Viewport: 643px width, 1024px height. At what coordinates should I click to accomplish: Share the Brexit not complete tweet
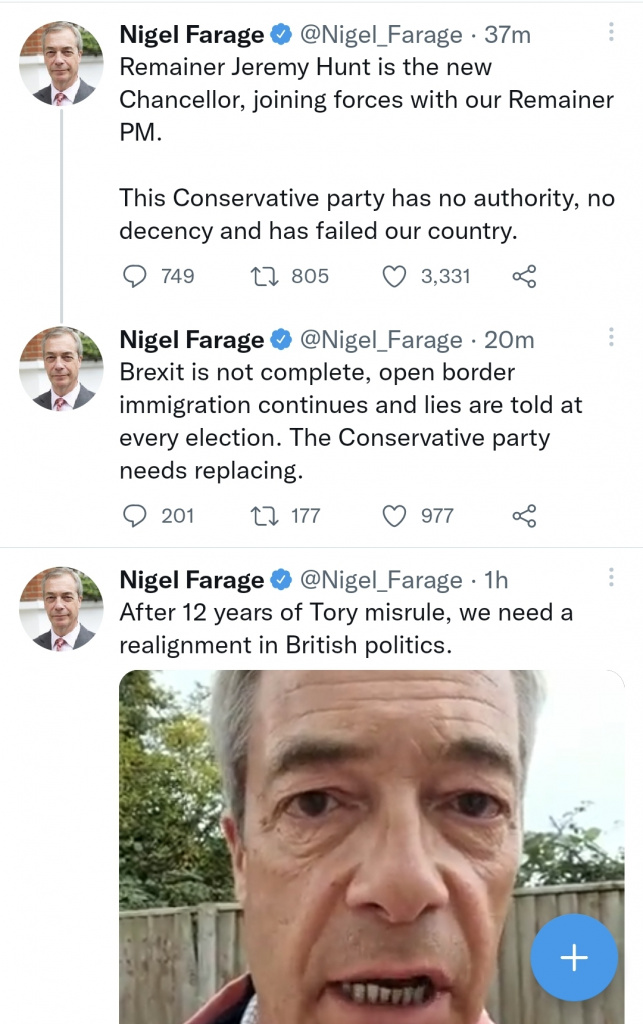coord(524,516)
